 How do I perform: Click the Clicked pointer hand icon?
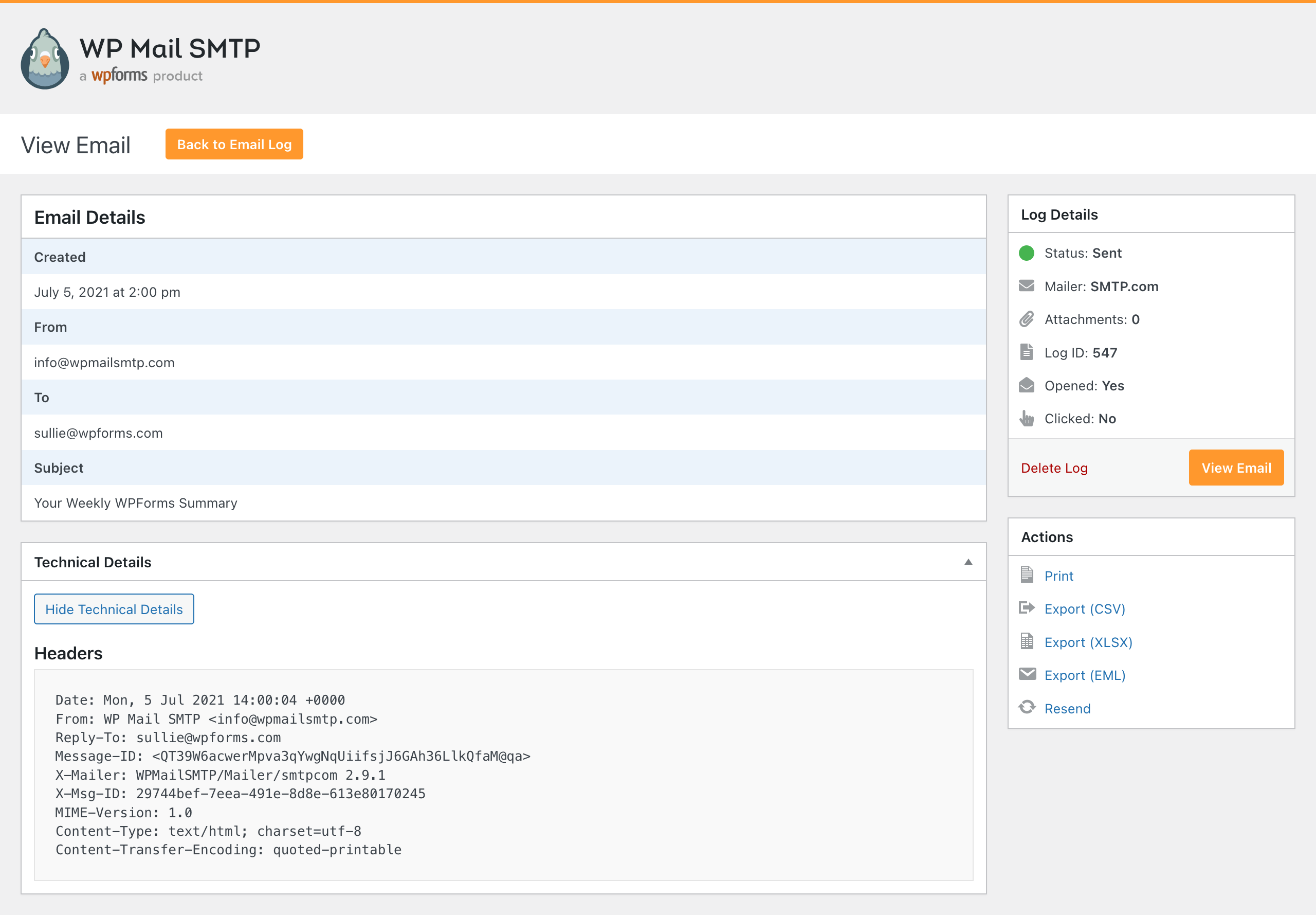1026,419
